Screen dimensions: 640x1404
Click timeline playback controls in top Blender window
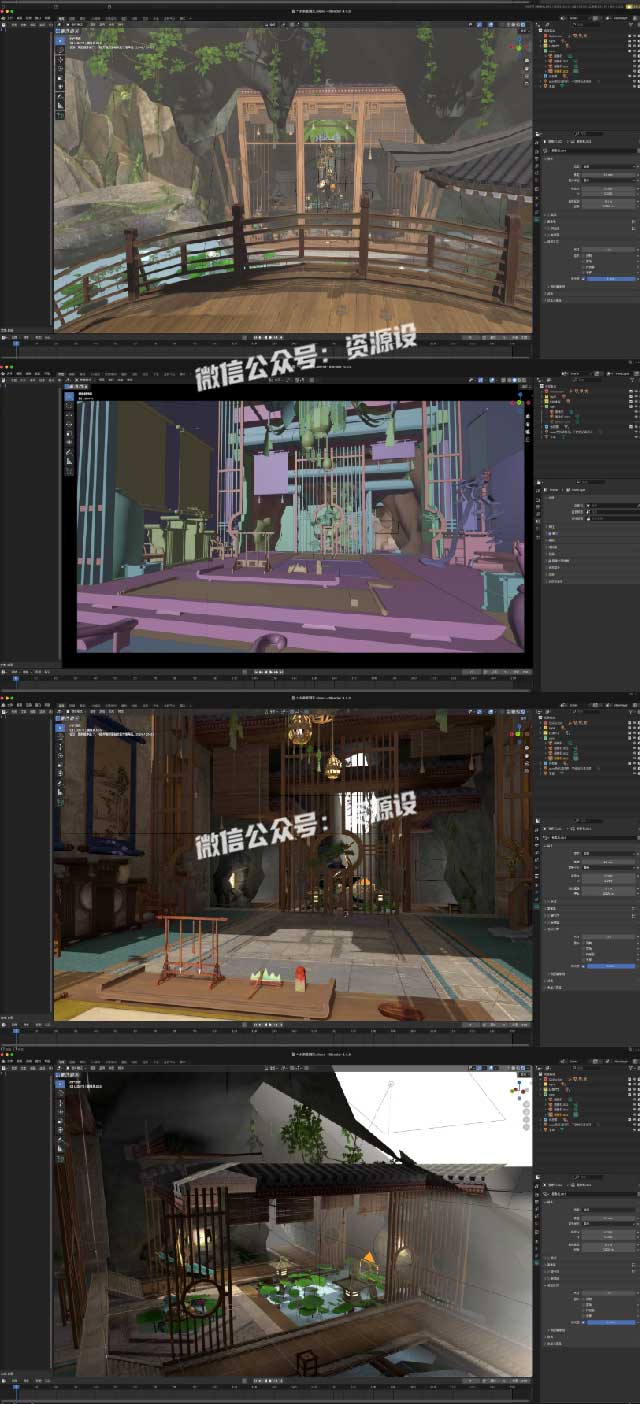(268, 337)
